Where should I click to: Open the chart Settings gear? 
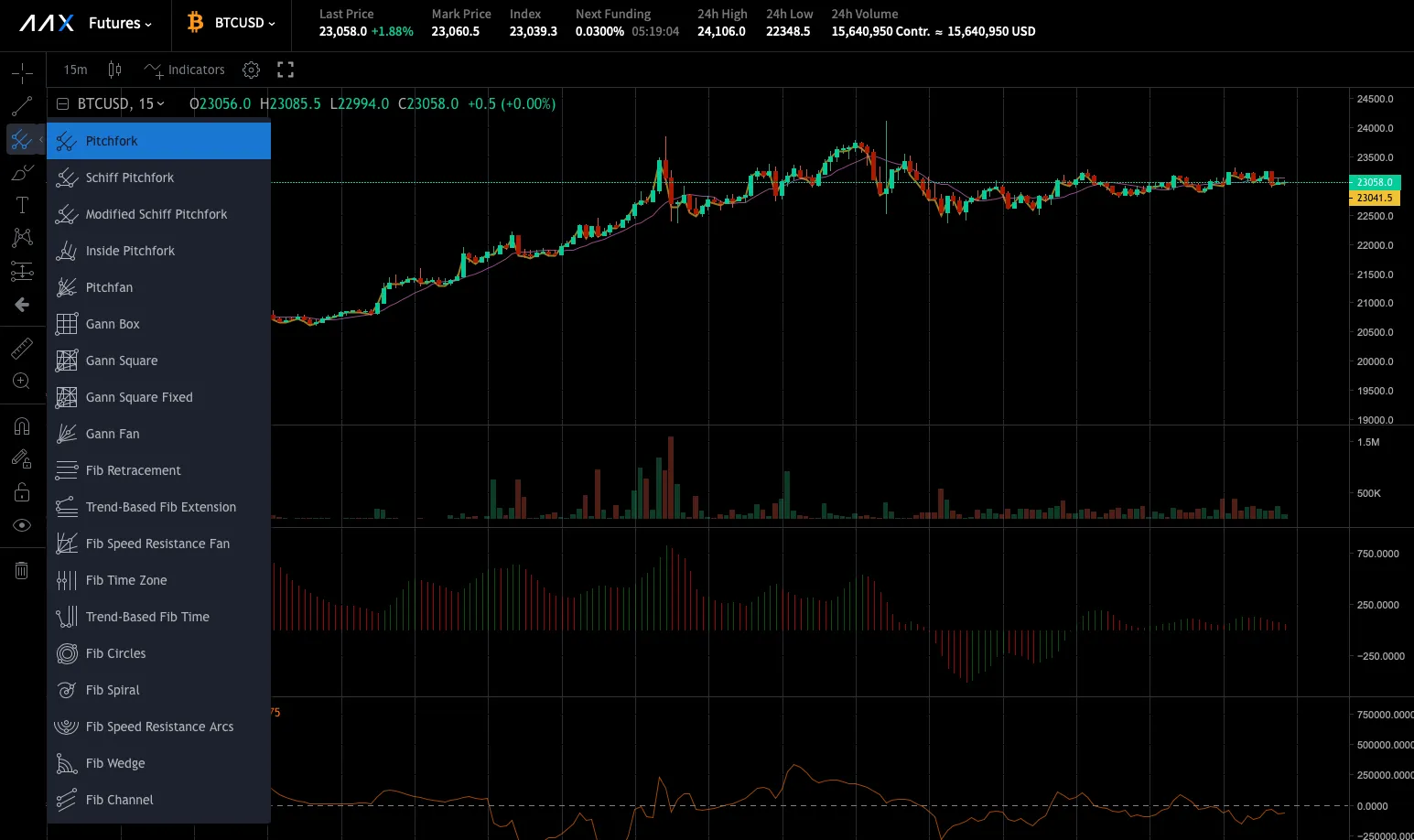pyautogui.click(x=250, y=70)
